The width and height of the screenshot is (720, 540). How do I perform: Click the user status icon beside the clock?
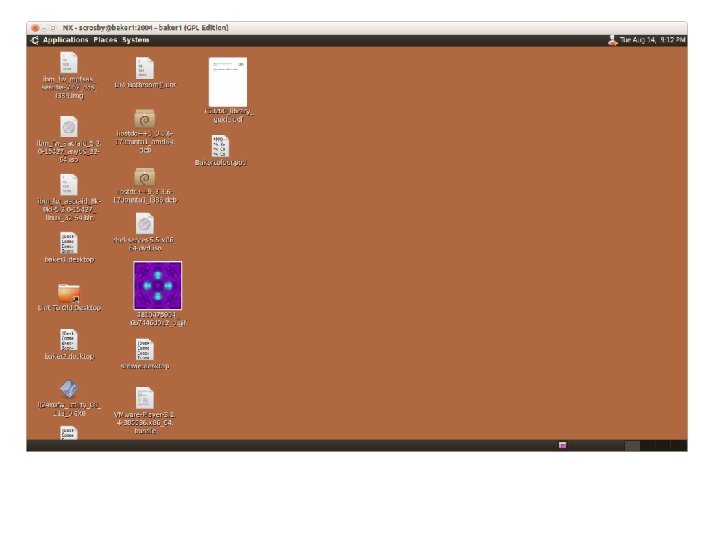pyautogui.click(x=613, y=40)
